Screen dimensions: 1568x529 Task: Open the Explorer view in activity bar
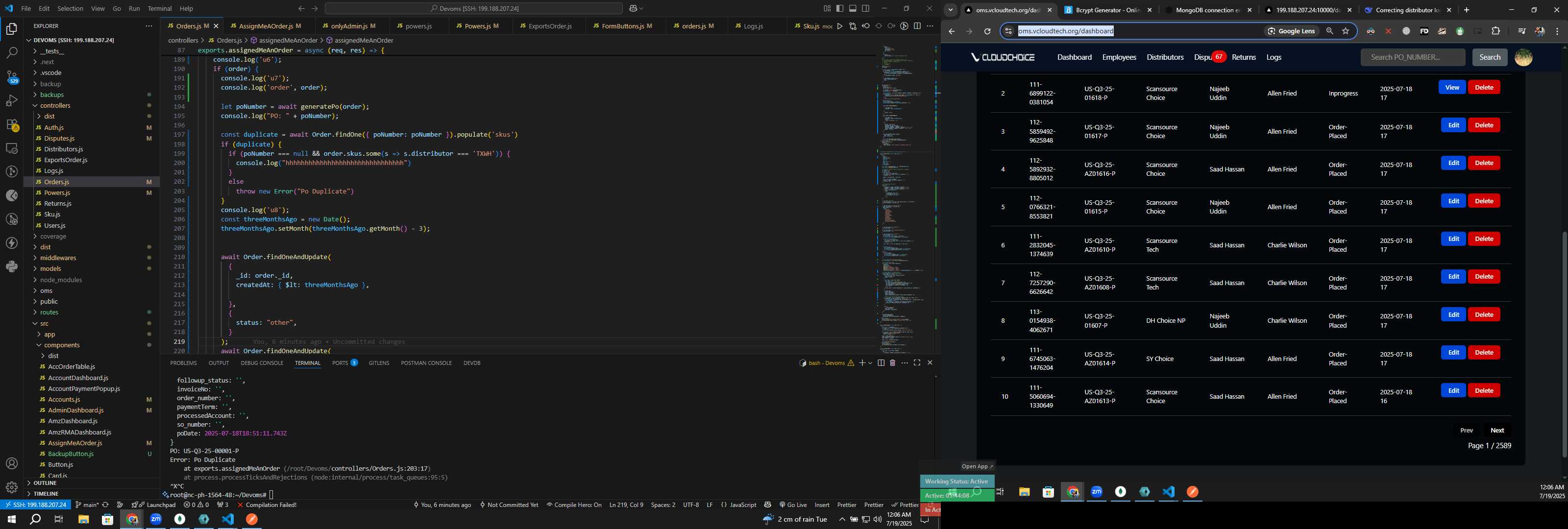coord(12,29)
